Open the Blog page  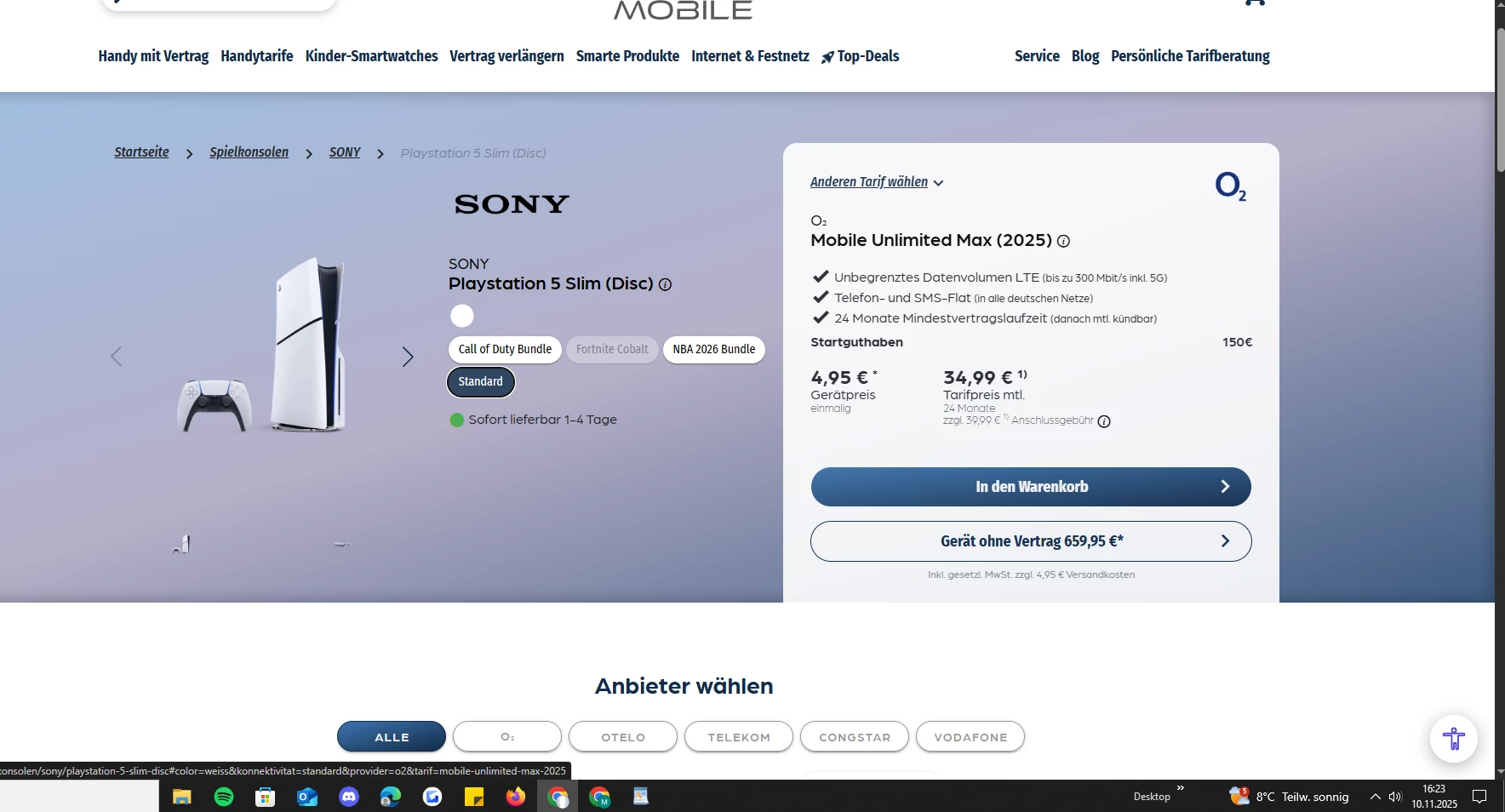tap(1085, 56)
